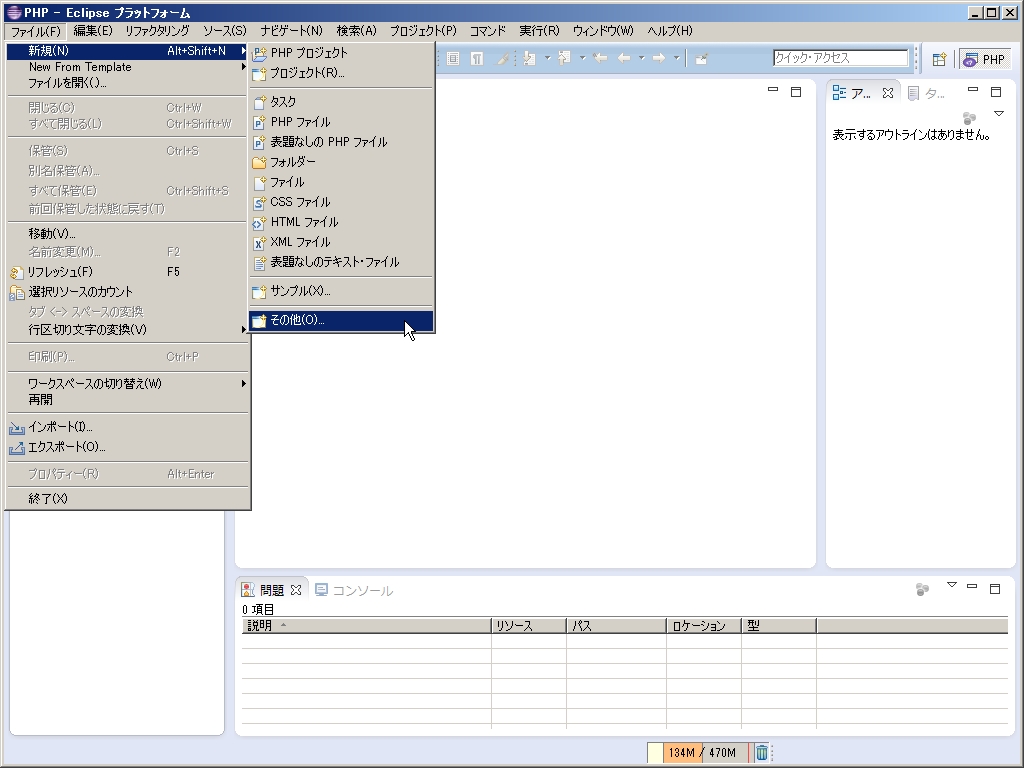Click 再開 in the File menu

pyautogui.click(x=127, y=399)
